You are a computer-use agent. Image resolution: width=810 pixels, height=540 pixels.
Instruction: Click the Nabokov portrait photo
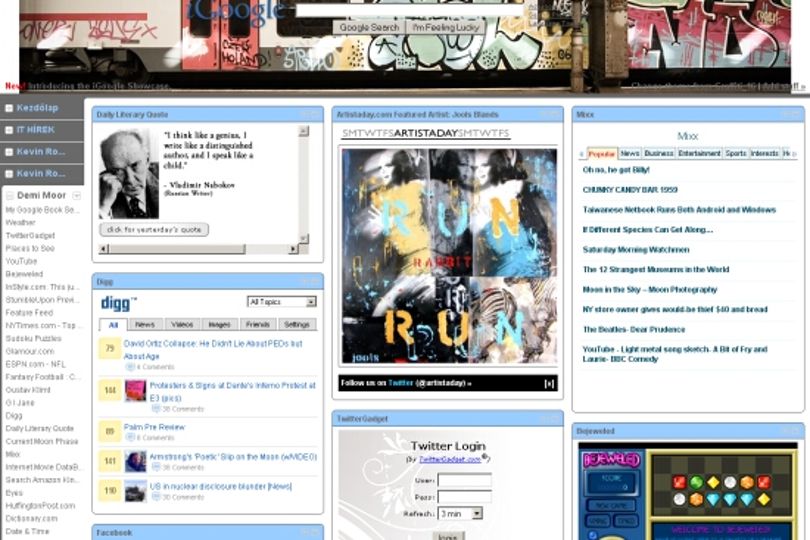point(129,174)
